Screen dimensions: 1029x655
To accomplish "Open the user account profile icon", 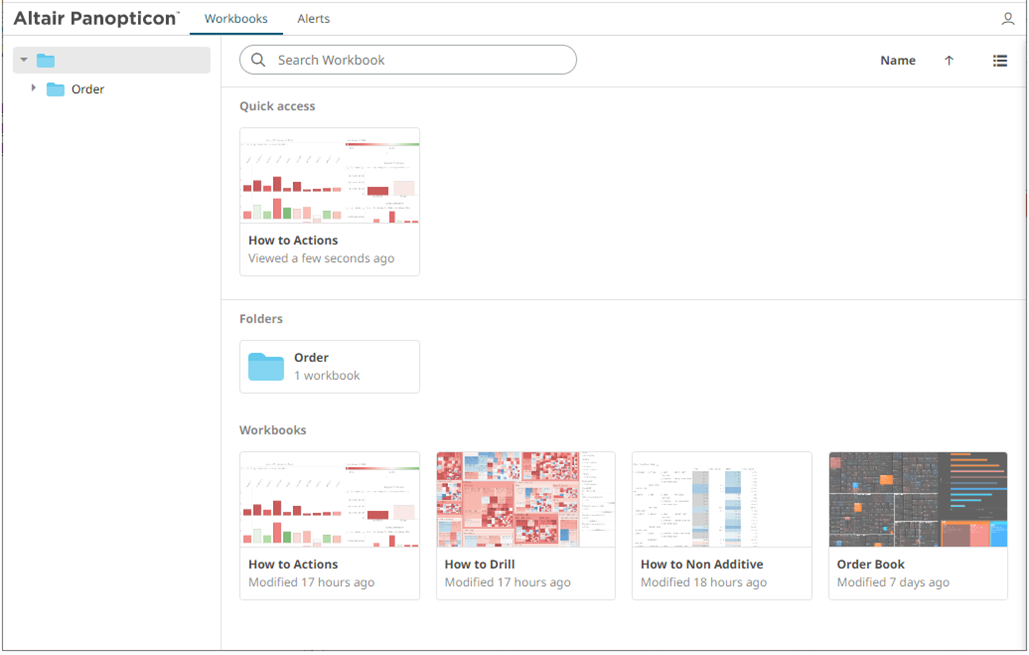I will click(1007, 19).
